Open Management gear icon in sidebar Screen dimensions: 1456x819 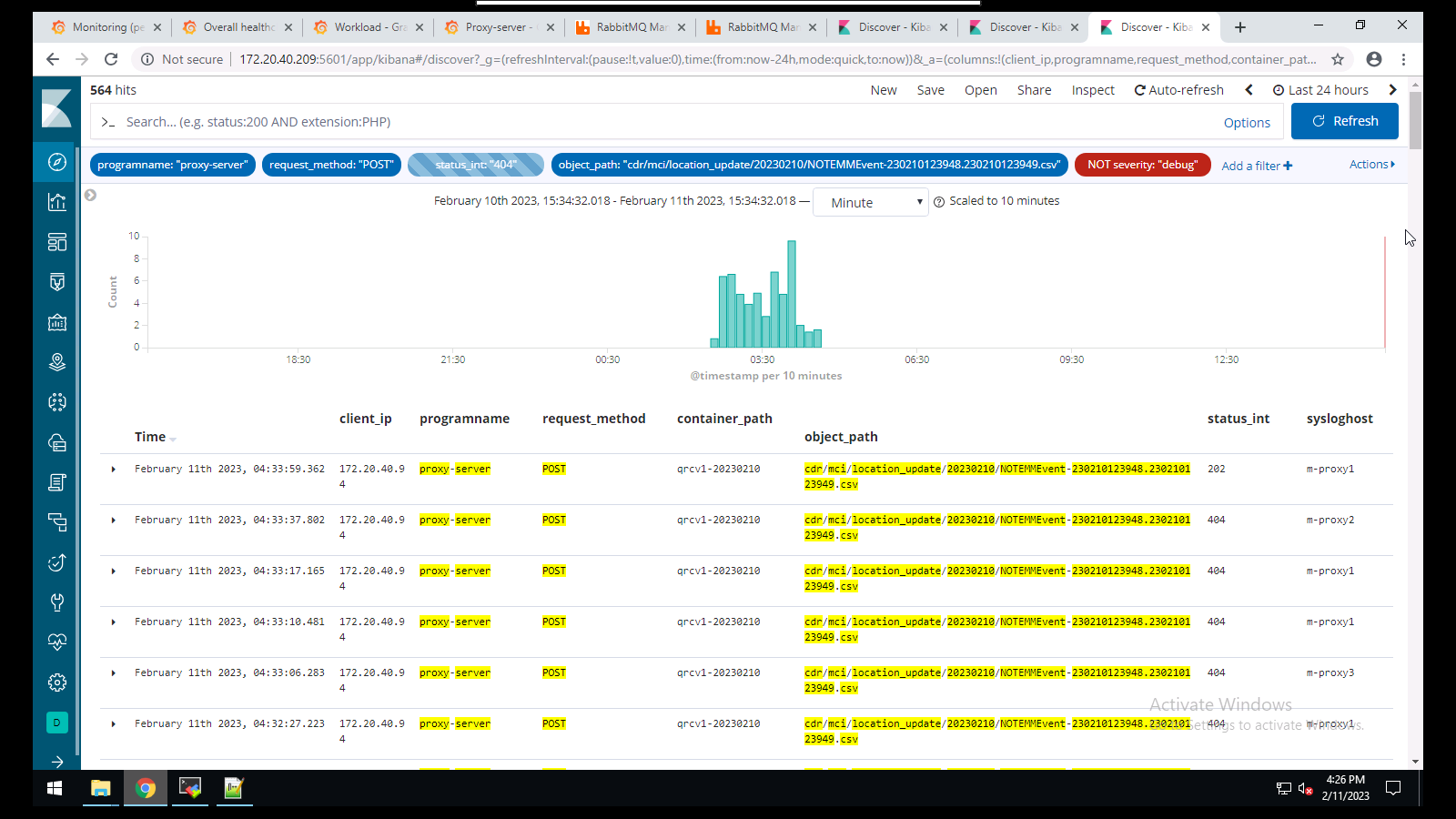tap(56, 682)
